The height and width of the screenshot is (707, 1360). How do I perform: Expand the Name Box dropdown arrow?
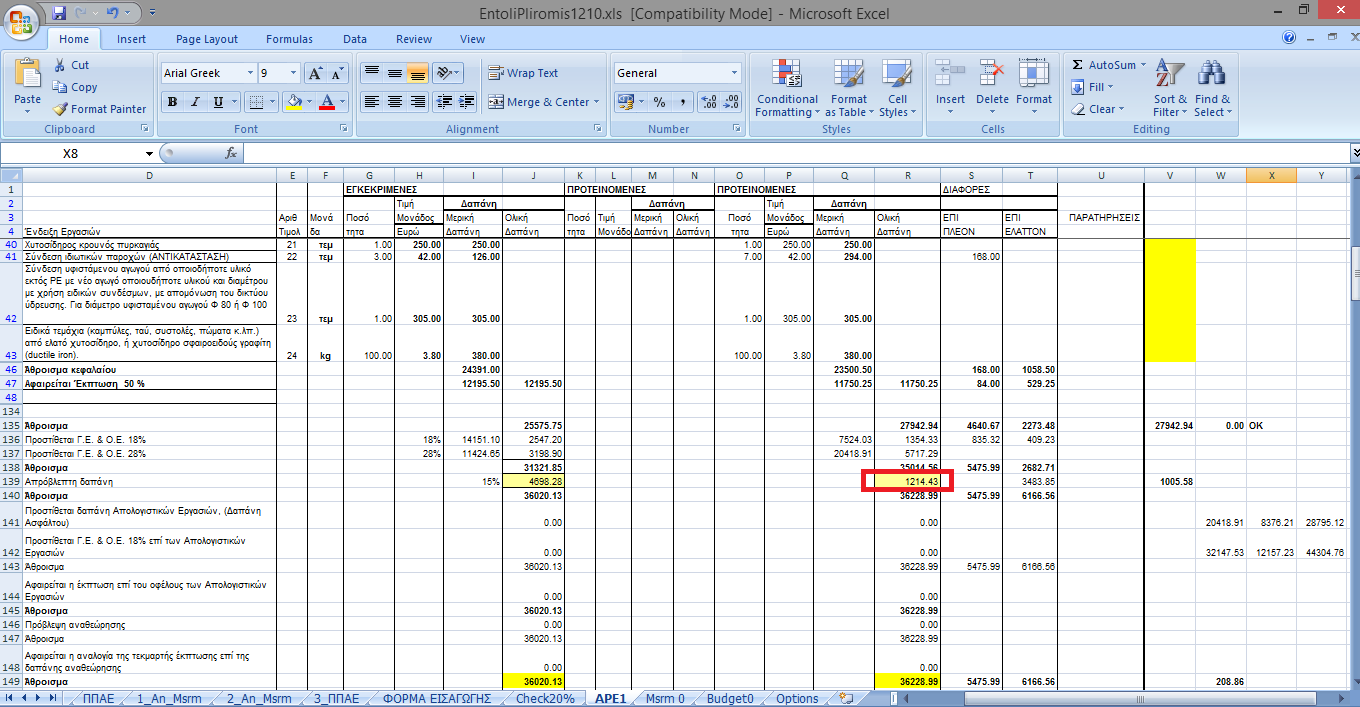coord(149,153)
